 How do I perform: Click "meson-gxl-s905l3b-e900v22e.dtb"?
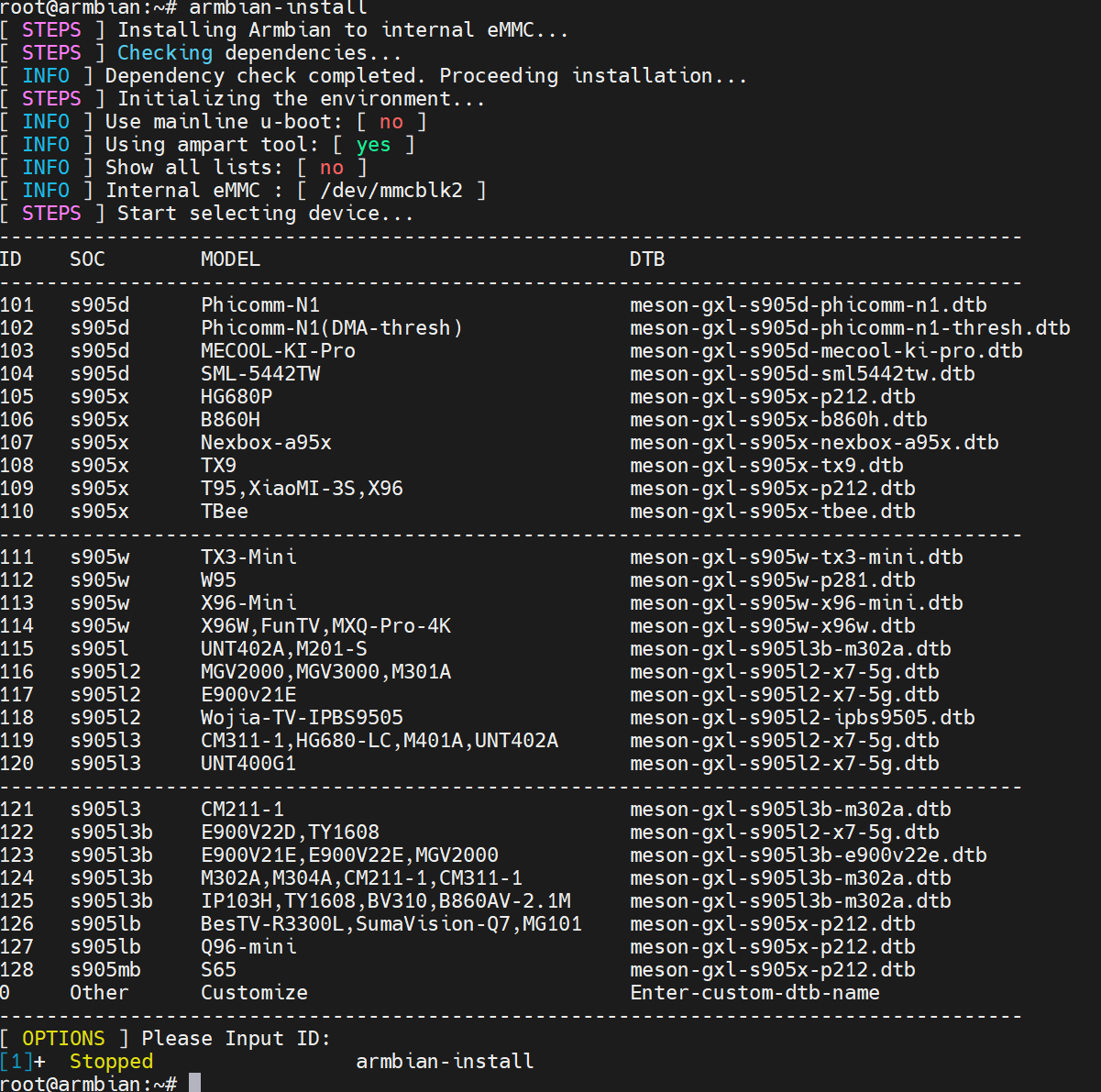(809, 855)
